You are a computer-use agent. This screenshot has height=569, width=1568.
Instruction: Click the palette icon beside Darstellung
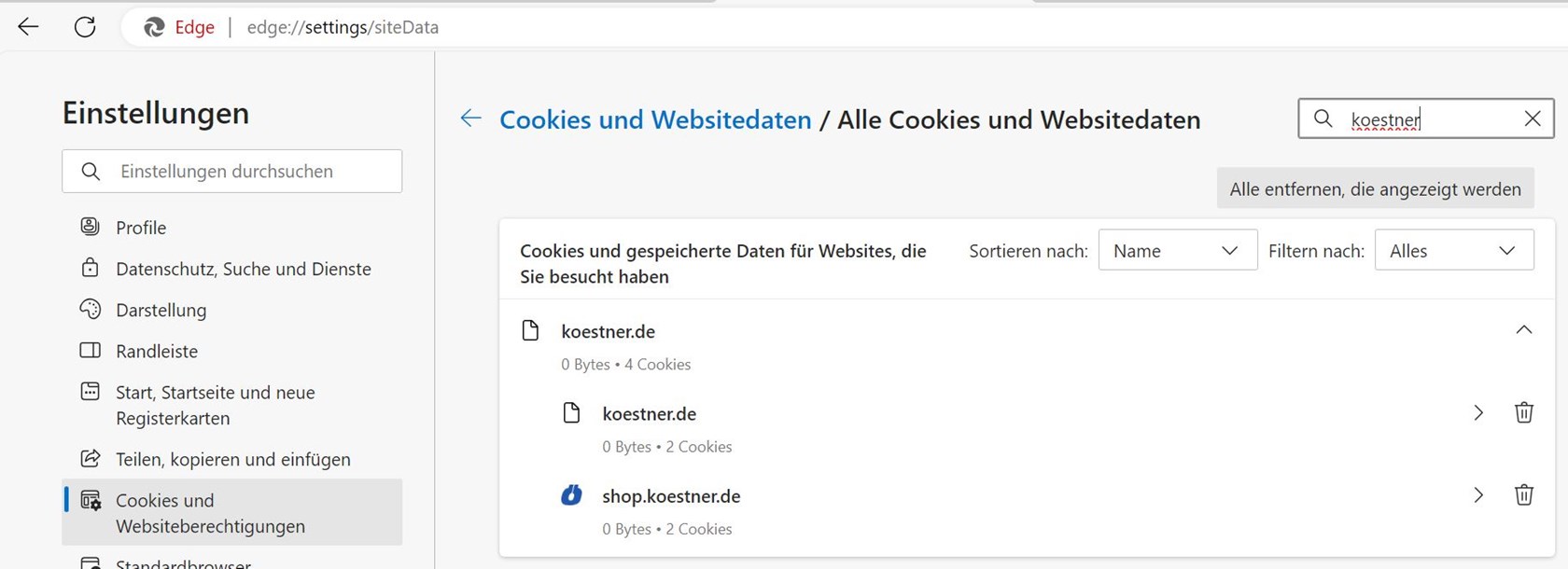91,309
